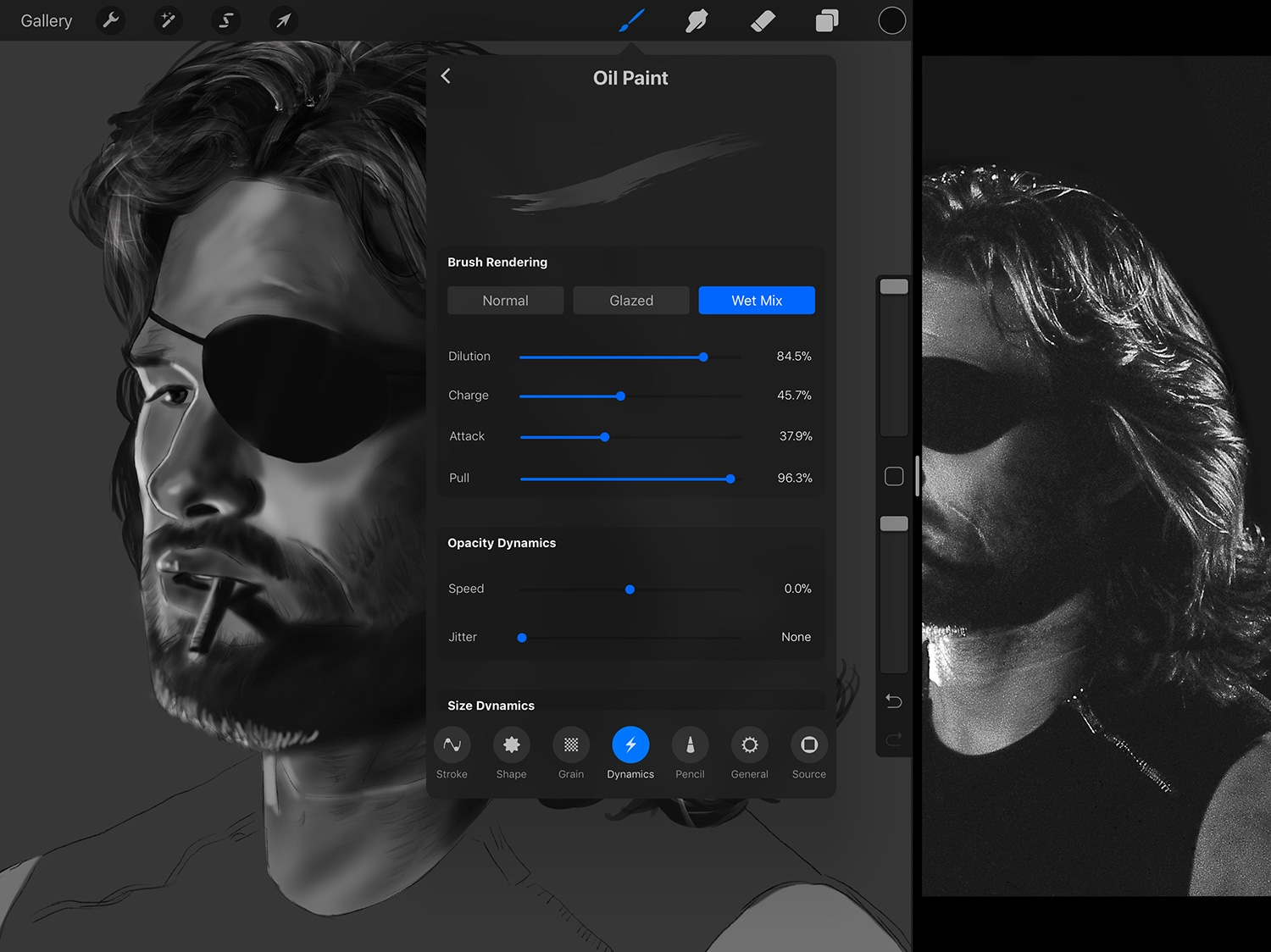
Task: Switch to the Dynamics tab
Action: pos(630,753)
